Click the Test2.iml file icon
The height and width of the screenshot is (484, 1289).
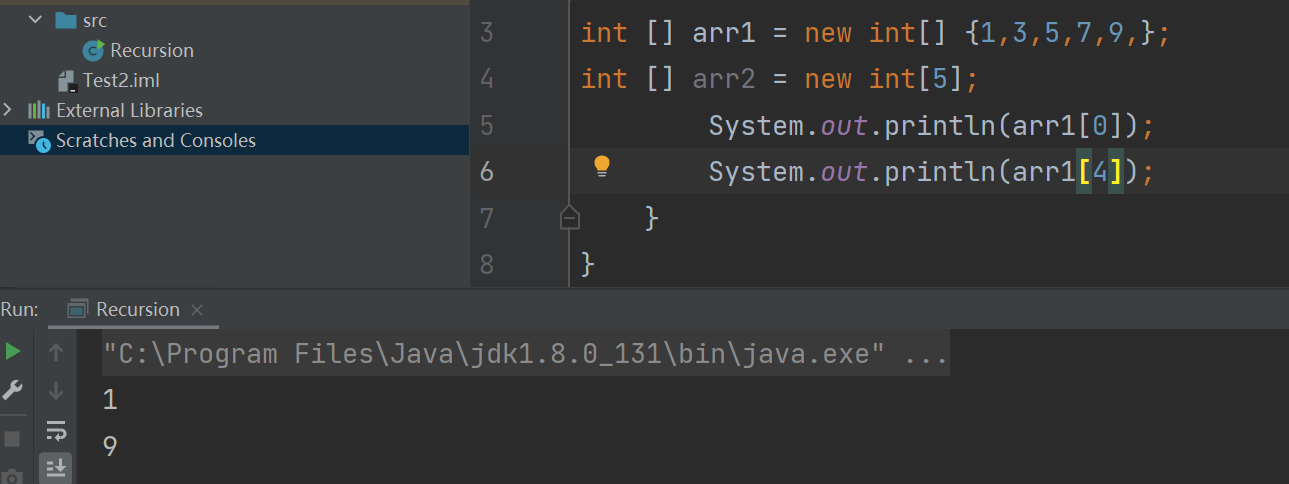[67, 81]
